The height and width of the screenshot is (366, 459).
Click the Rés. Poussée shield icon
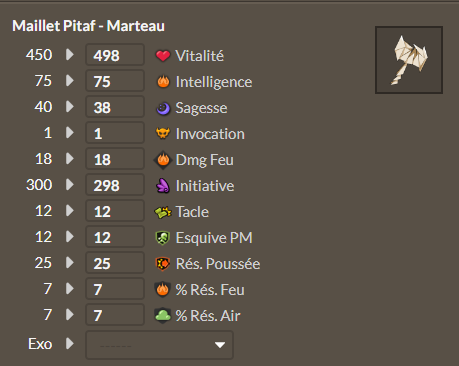pos(163,264)
